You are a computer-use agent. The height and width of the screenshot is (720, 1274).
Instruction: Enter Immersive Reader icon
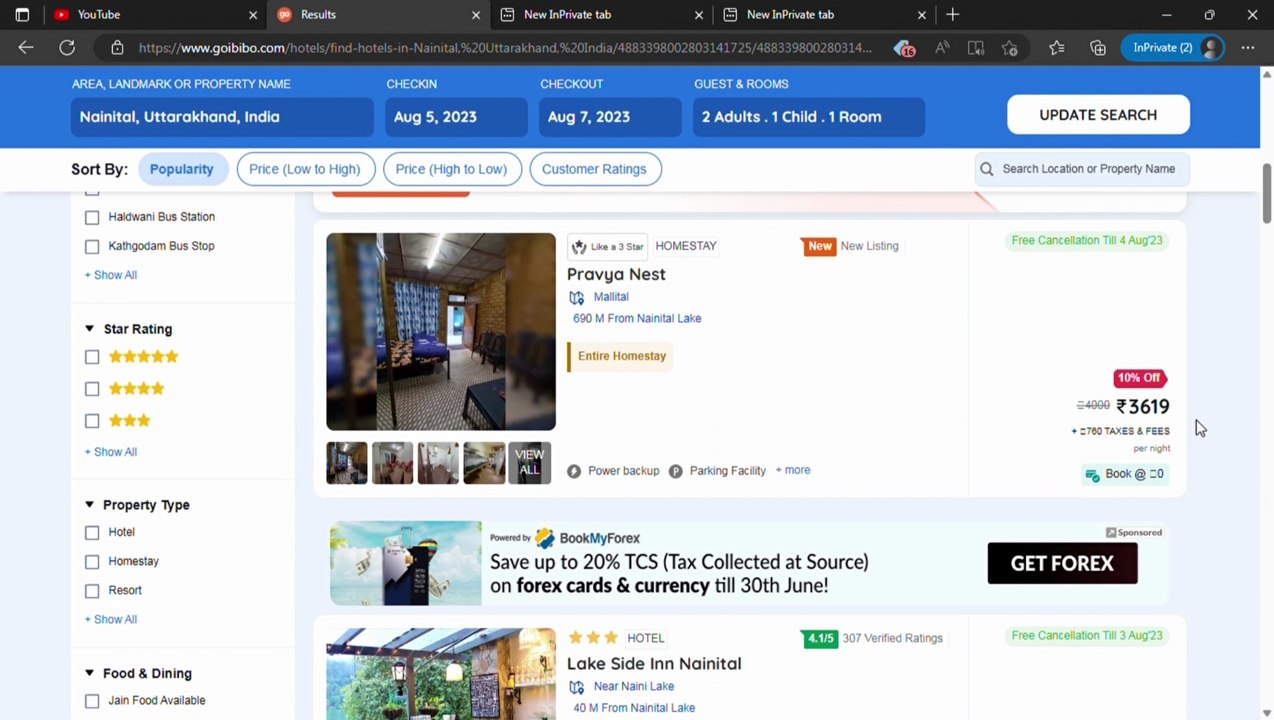coord(976,47)
